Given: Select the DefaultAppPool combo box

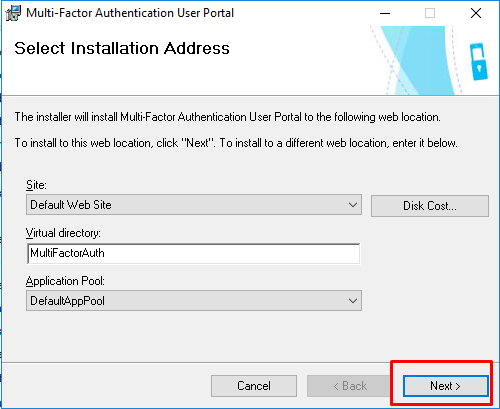Looking at the screenshot, I should [x=194, y=301].
